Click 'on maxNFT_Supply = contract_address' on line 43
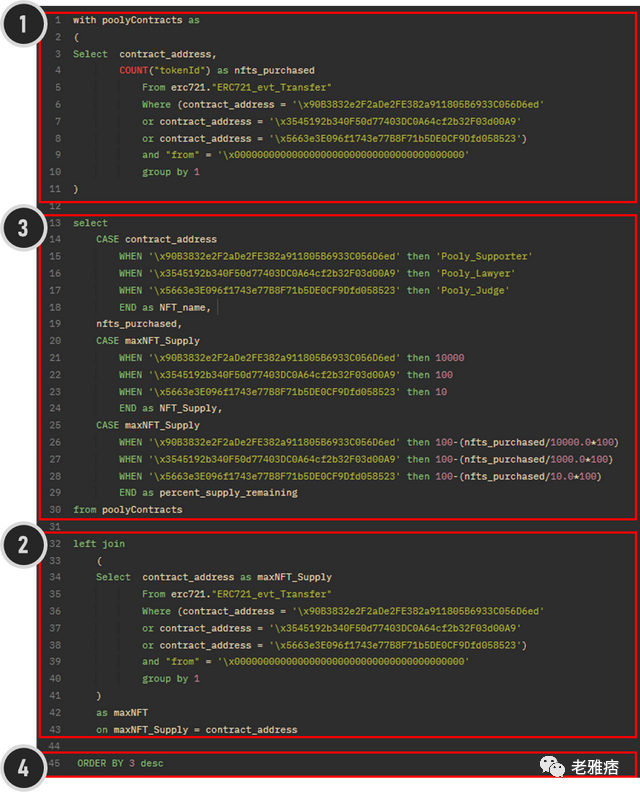Viewport: 640px width, 796px height. pos(196,730)
